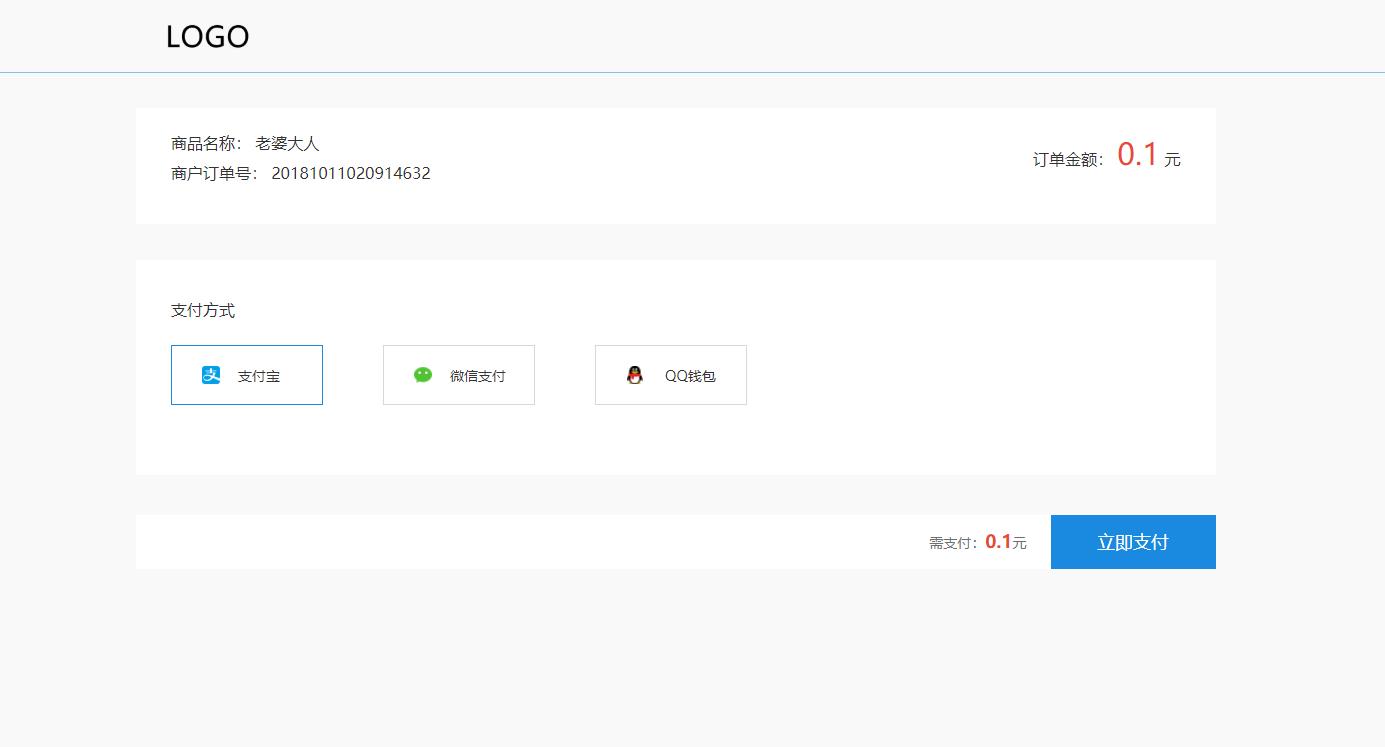Select the 支付宝 text label
The width and height of the screenshot is (1385, 747).
[258, 377]
